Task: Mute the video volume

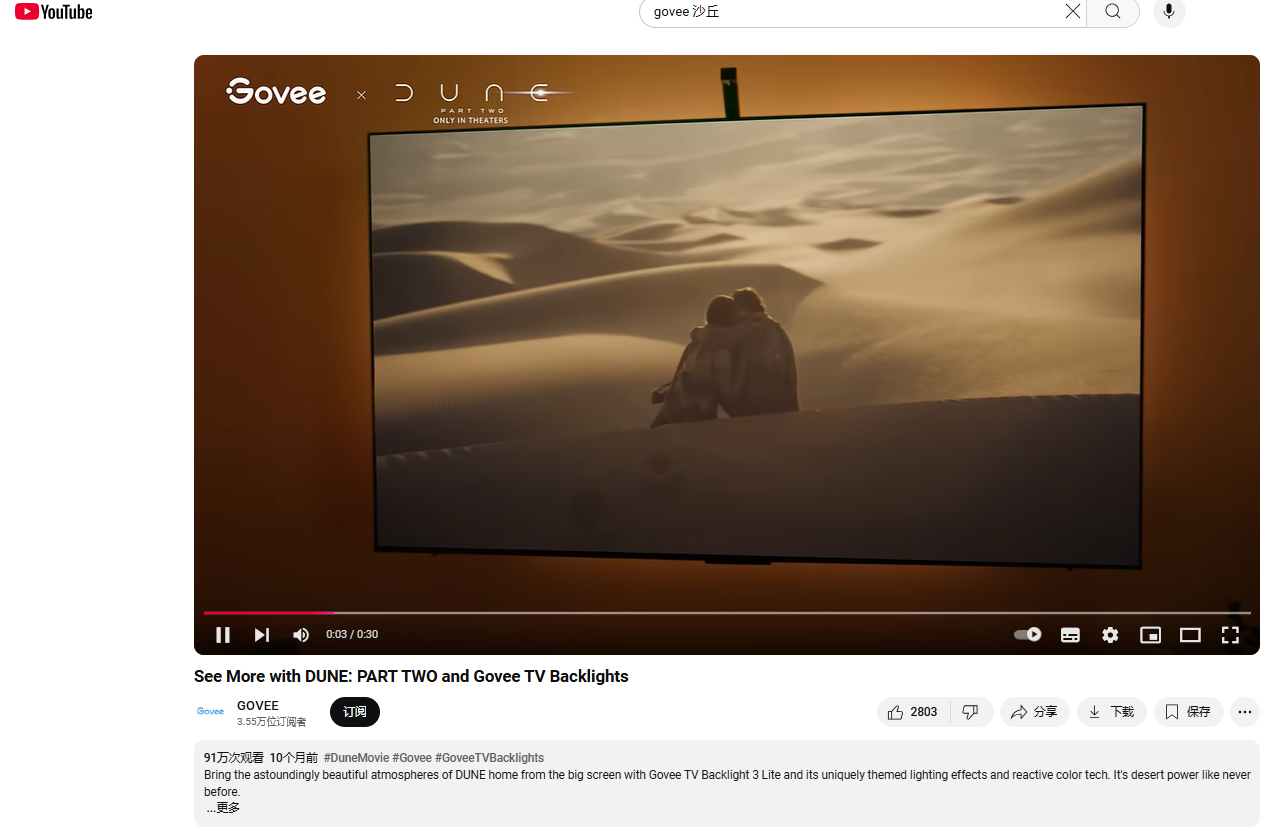Action: tap(301, 634)
